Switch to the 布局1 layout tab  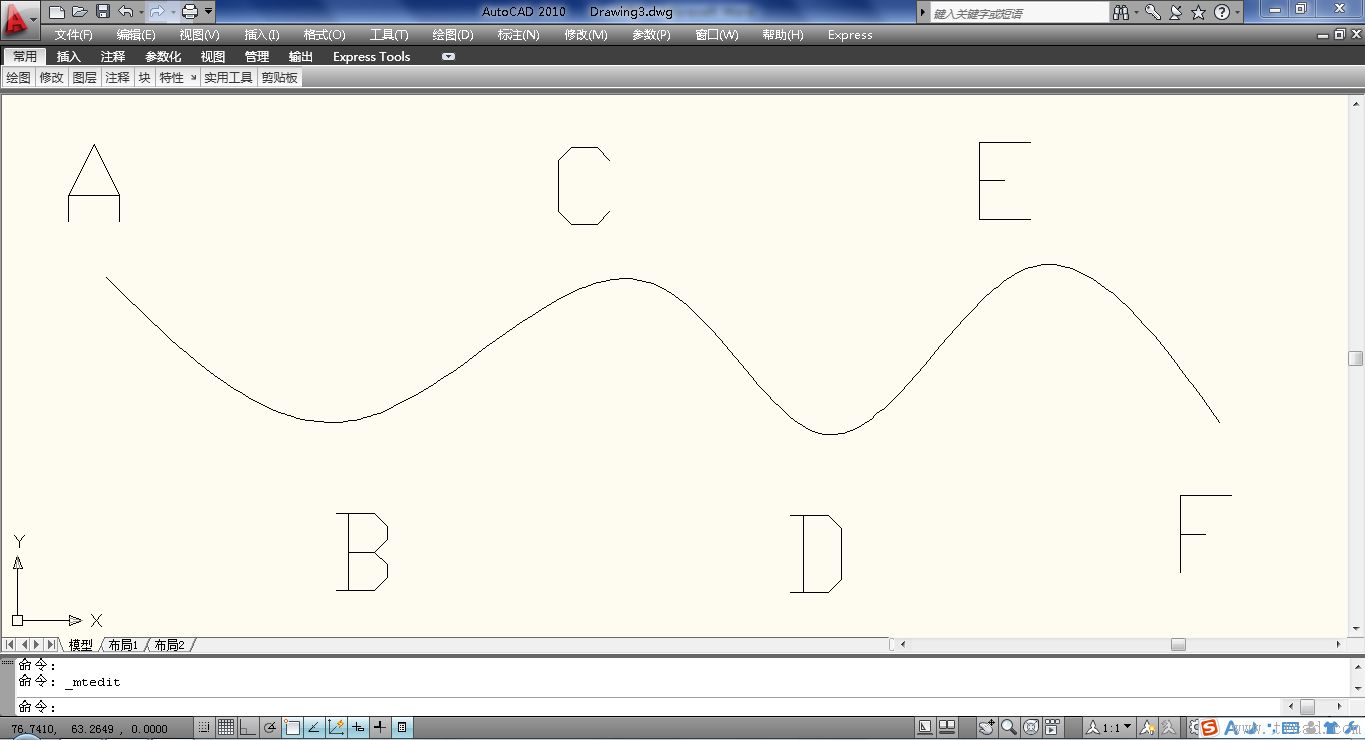(x=123, y=645)
